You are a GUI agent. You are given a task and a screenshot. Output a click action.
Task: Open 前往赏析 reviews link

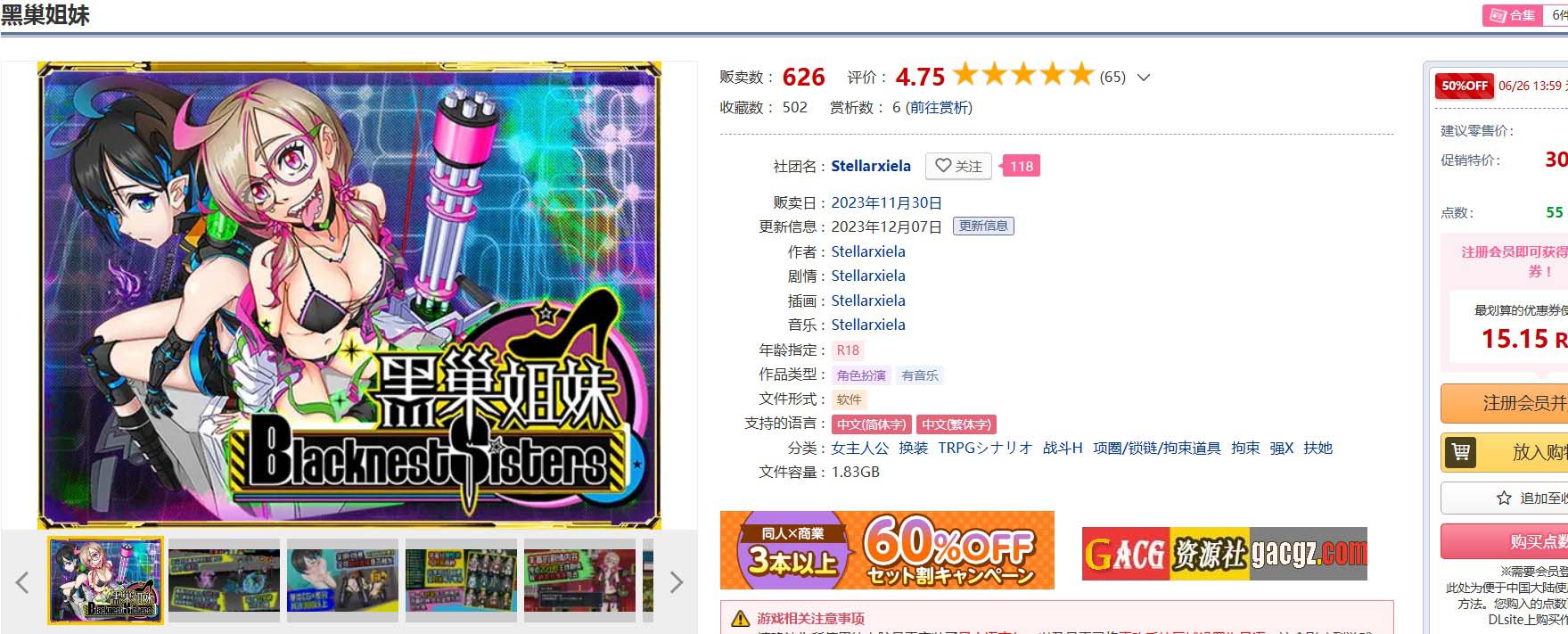(x=939, y=107)
